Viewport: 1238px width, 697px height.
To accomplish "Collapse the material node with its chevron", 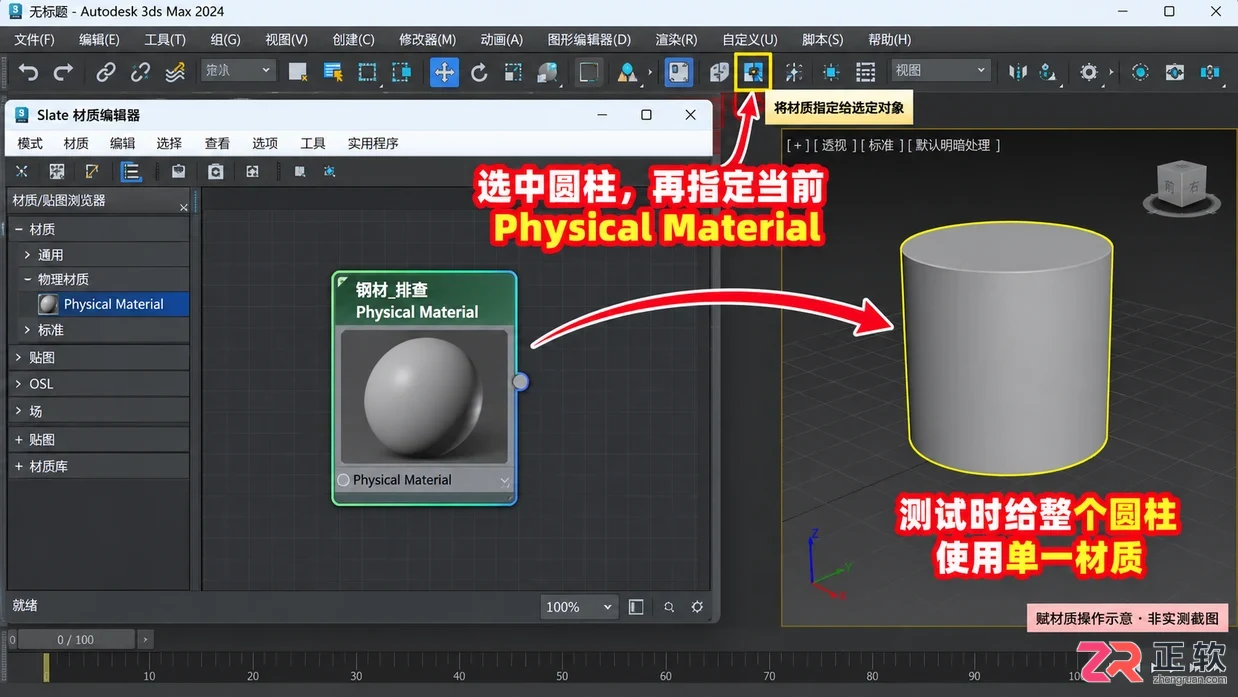I will (504, 481).
